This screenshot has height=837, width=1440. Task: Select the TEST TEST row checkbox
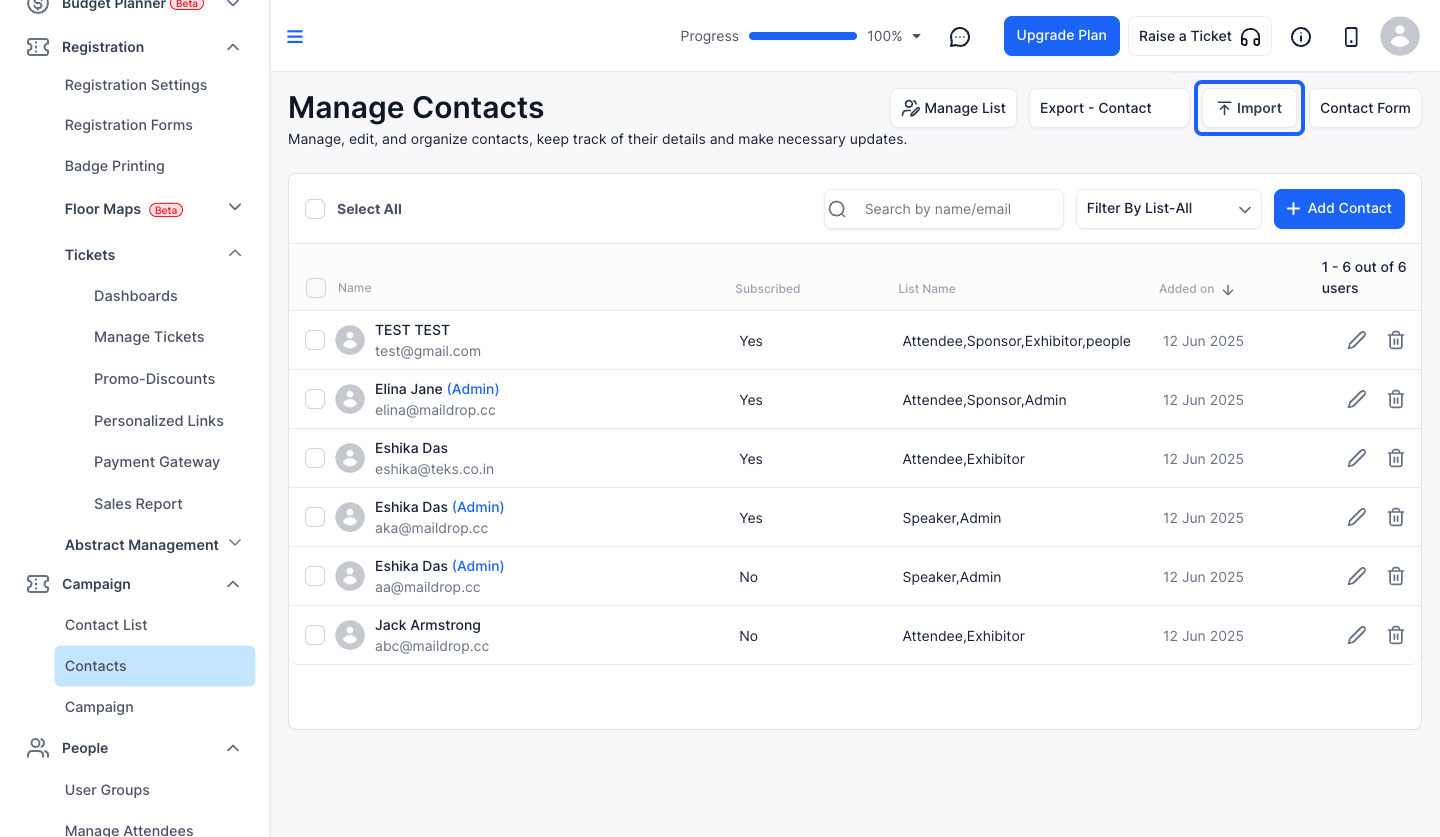[x=315, y=340]
